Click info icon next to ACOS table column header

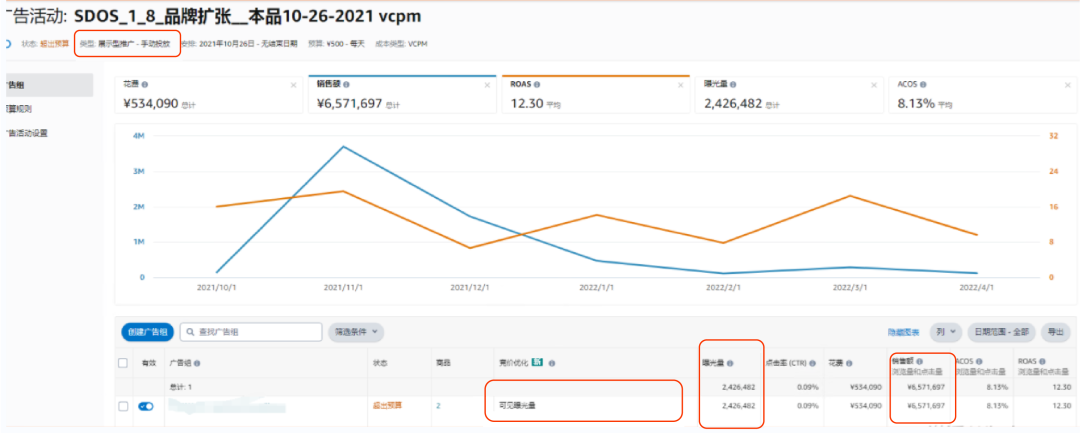pos(977,360)
